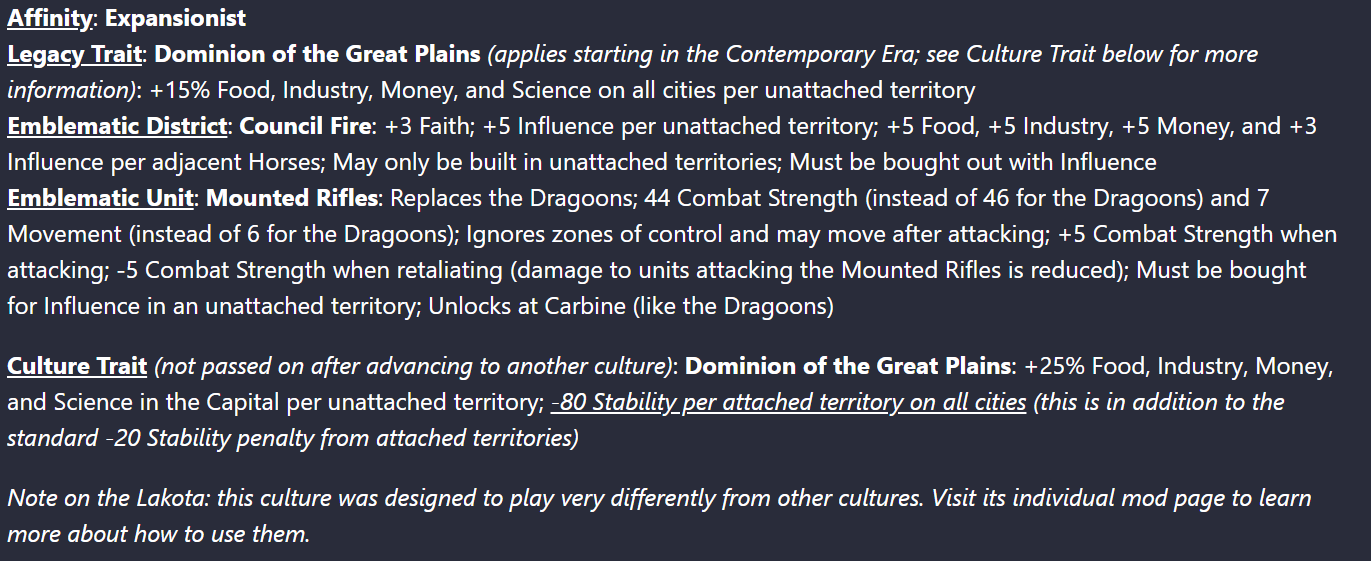
Task: Click underlined -80 Stability per attached territory text
Action: point(788,402)
